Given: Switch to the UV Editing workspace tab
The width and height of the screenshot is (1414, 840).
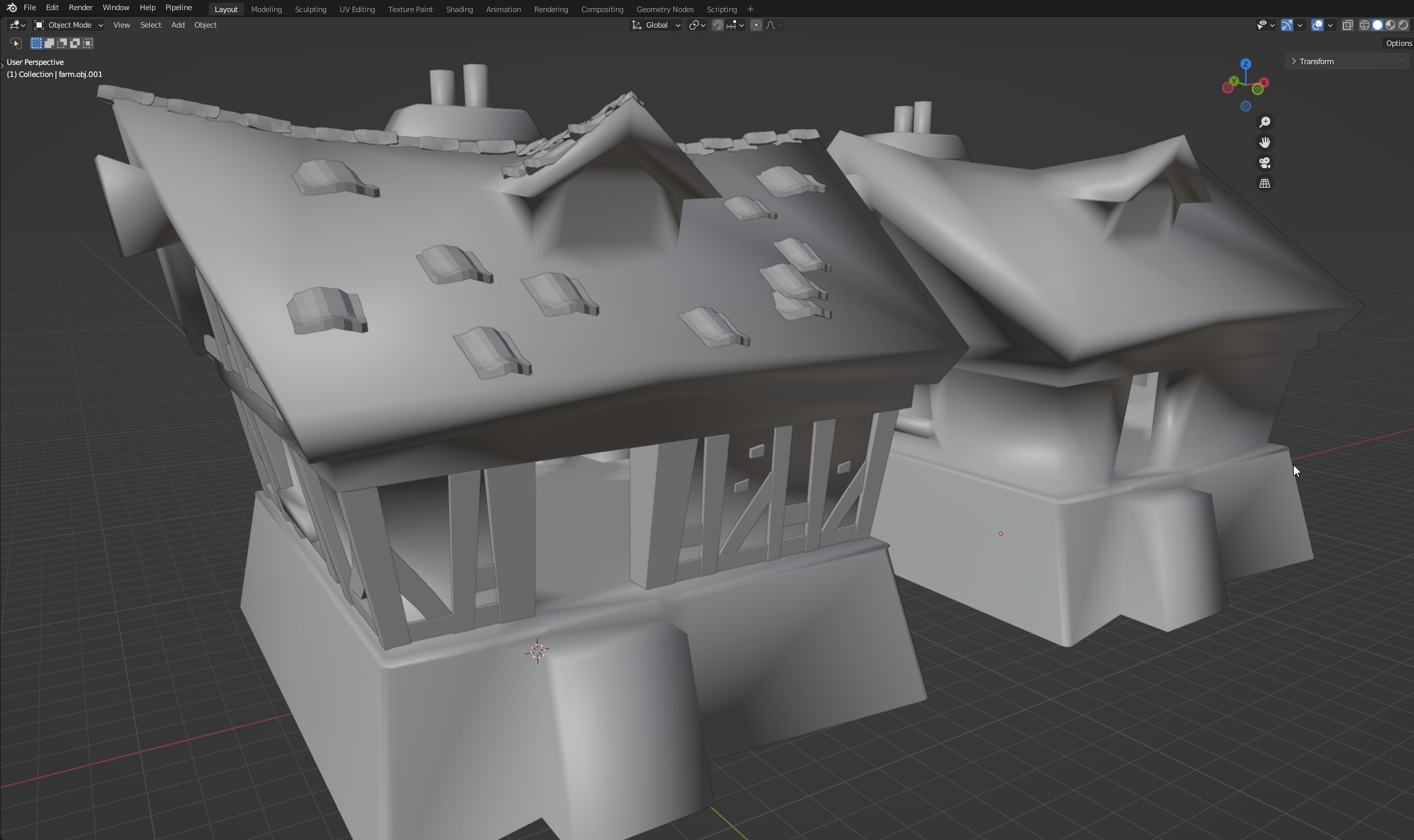Looking at the screenshot, I should [x=357, y=9].
